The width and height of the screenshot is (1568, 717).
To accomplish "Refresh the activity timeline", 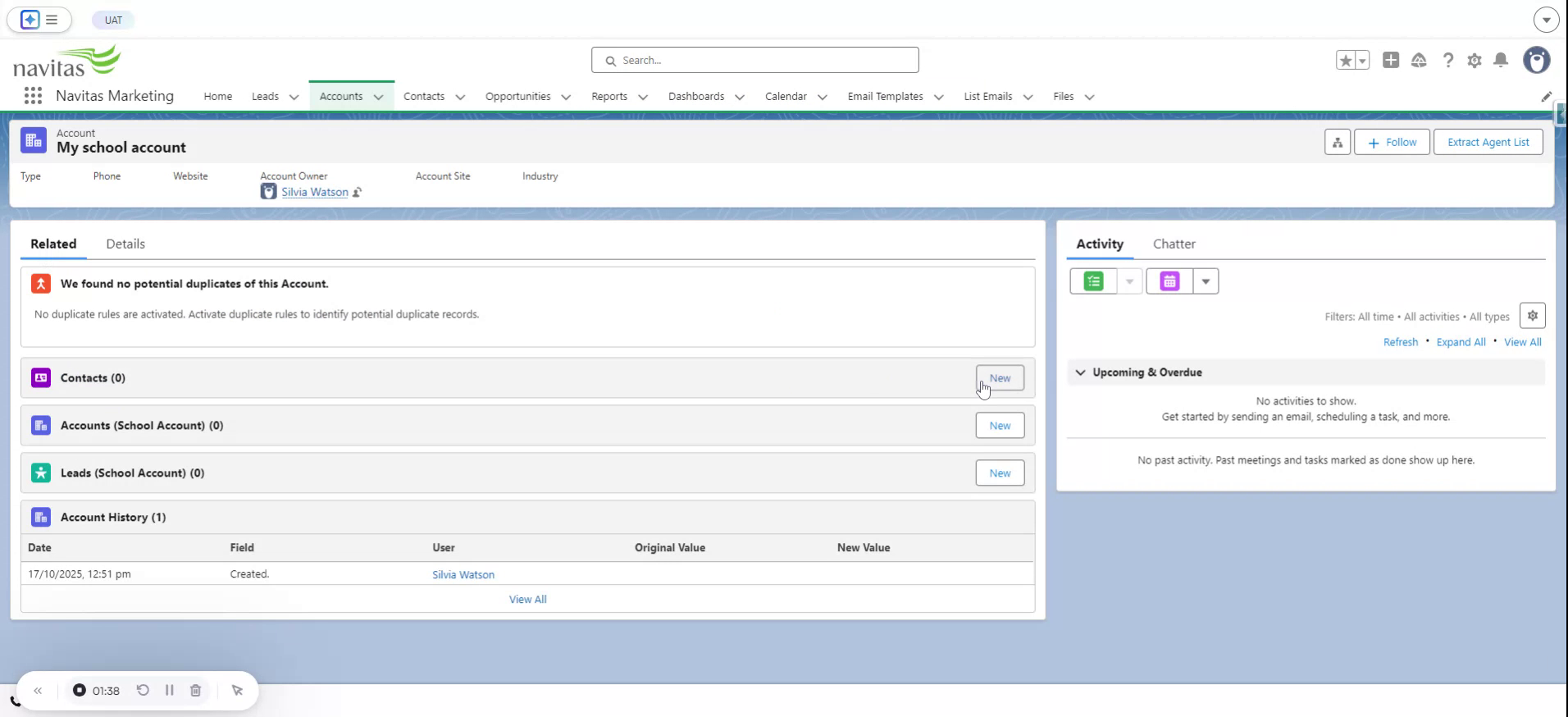I will point(1400,342).
